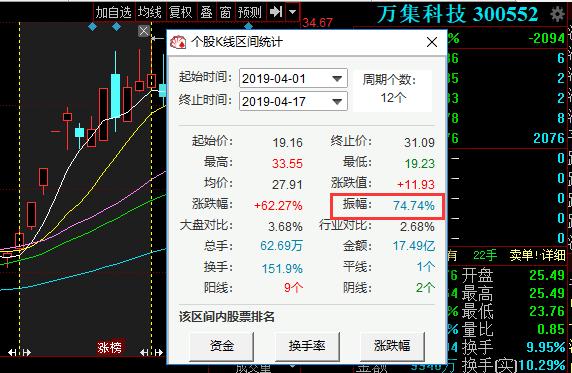Click the 振幅 value 74.74%

tap(414, 205)
